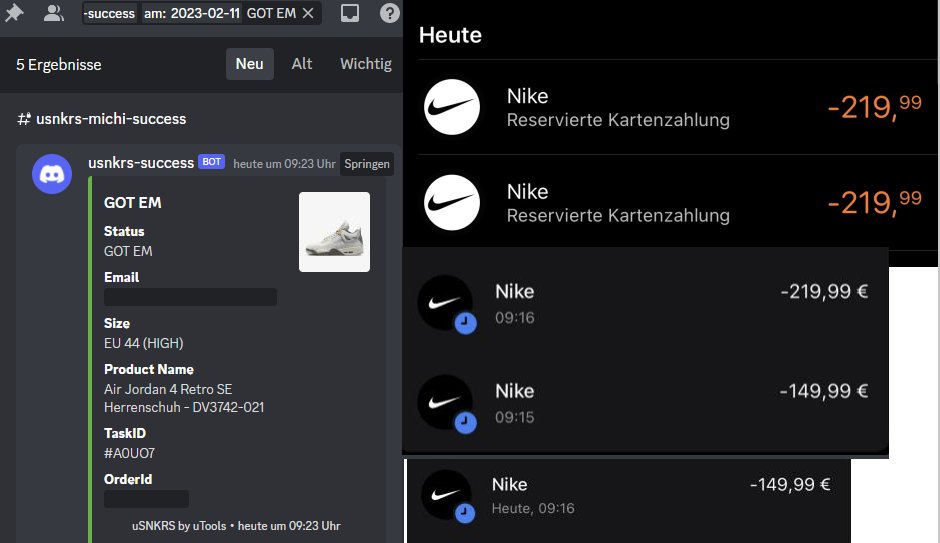The image size is (940, 543).
Task: Click the pending clock badge on the 09:16 -219,99 € Nike
Action: 465,323
